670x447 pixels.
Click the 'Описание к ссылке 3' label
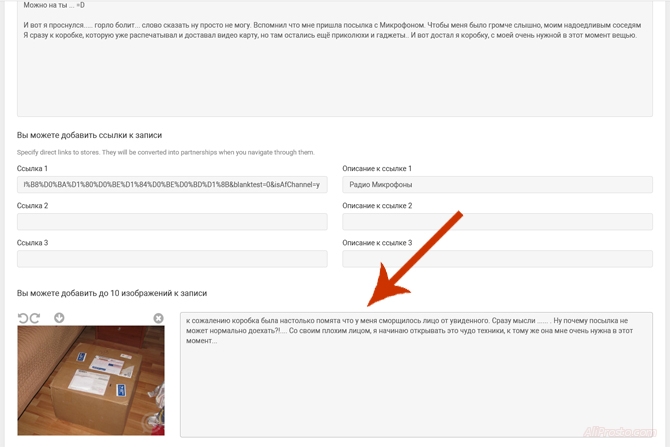(x=377, y=243)
